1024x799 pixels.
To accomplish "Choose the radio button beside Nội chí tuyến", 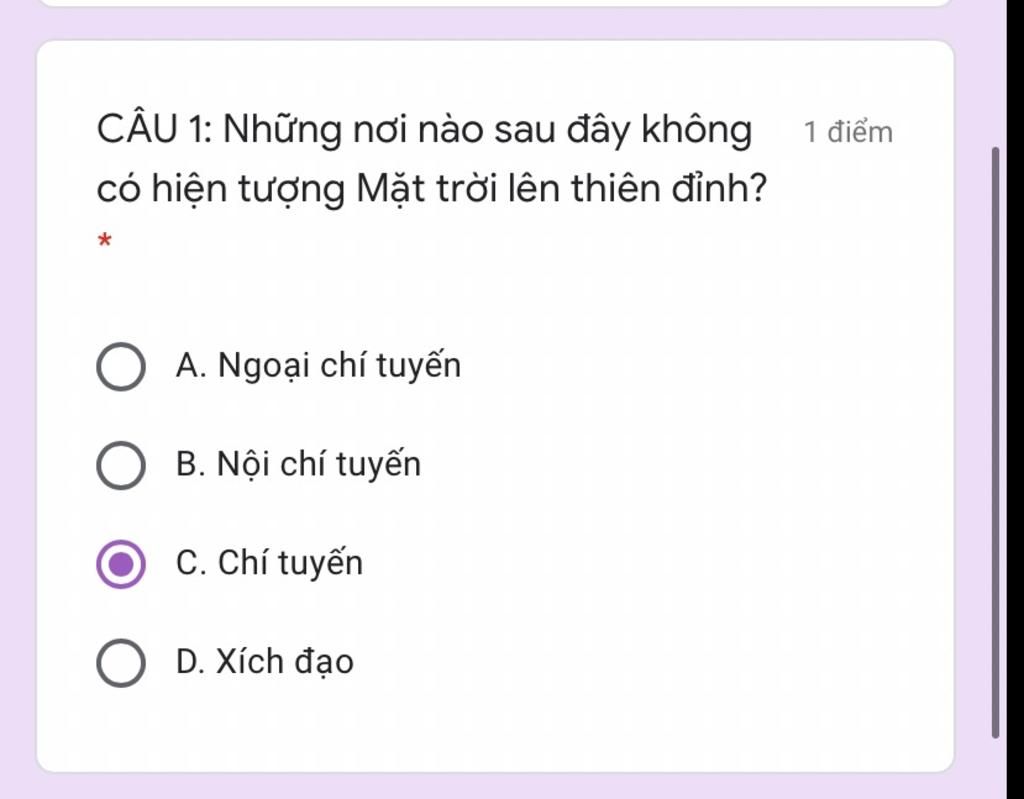I will 121,465.
